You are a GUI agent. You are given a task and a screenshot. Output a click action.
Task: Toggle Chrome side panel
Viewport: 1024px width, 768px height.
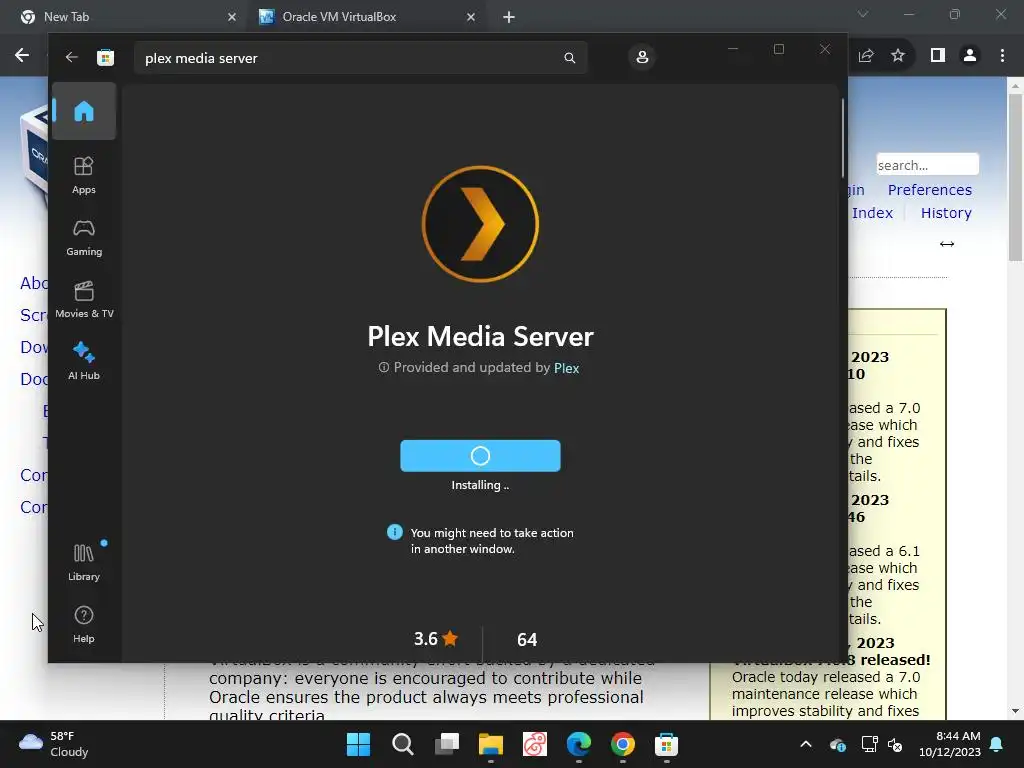pos(938,56)
